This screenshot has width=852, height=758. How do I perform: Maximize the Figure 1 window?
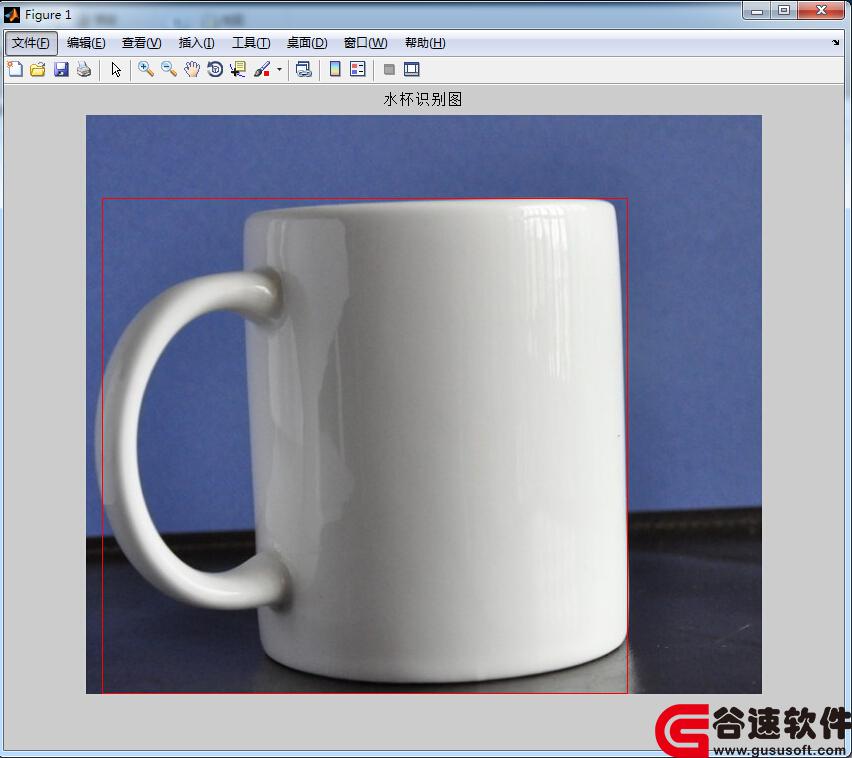(784, 10)
